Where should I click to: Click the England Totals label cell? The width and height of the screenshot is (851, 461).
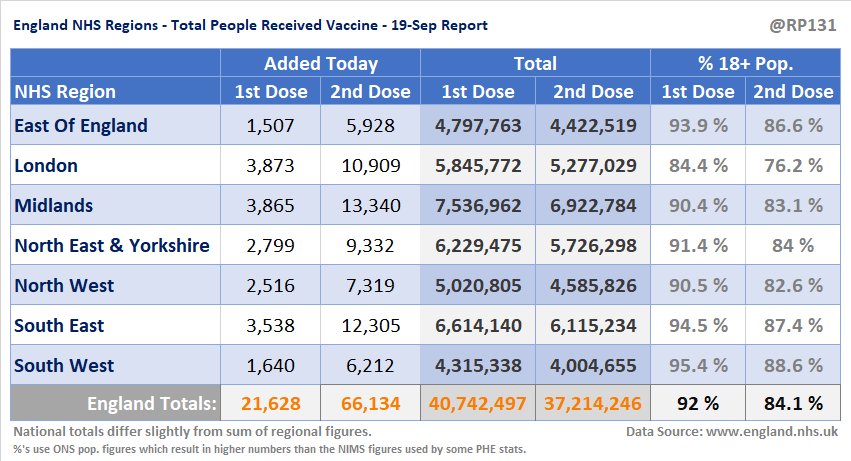[151, 404]
